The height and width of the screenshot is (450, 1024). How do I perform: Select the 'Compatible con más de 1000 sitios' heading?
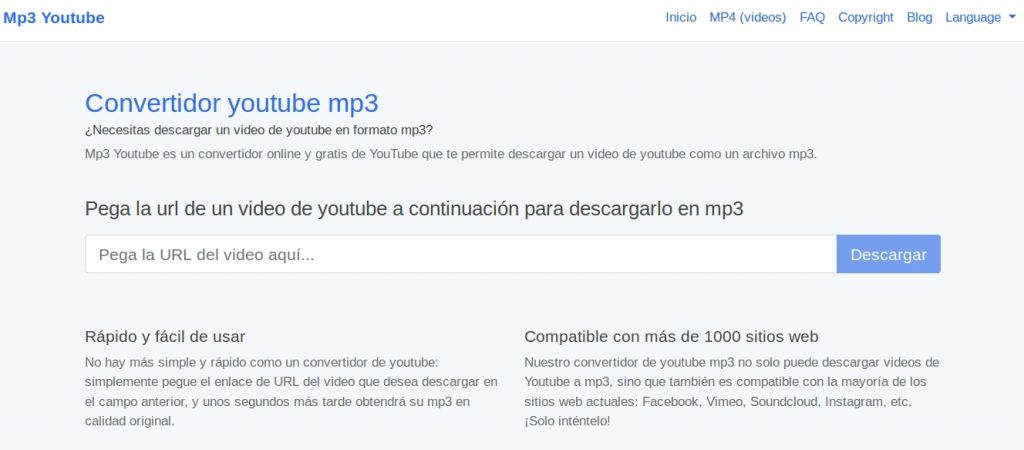pyautogui.click(x=671, y=336)
